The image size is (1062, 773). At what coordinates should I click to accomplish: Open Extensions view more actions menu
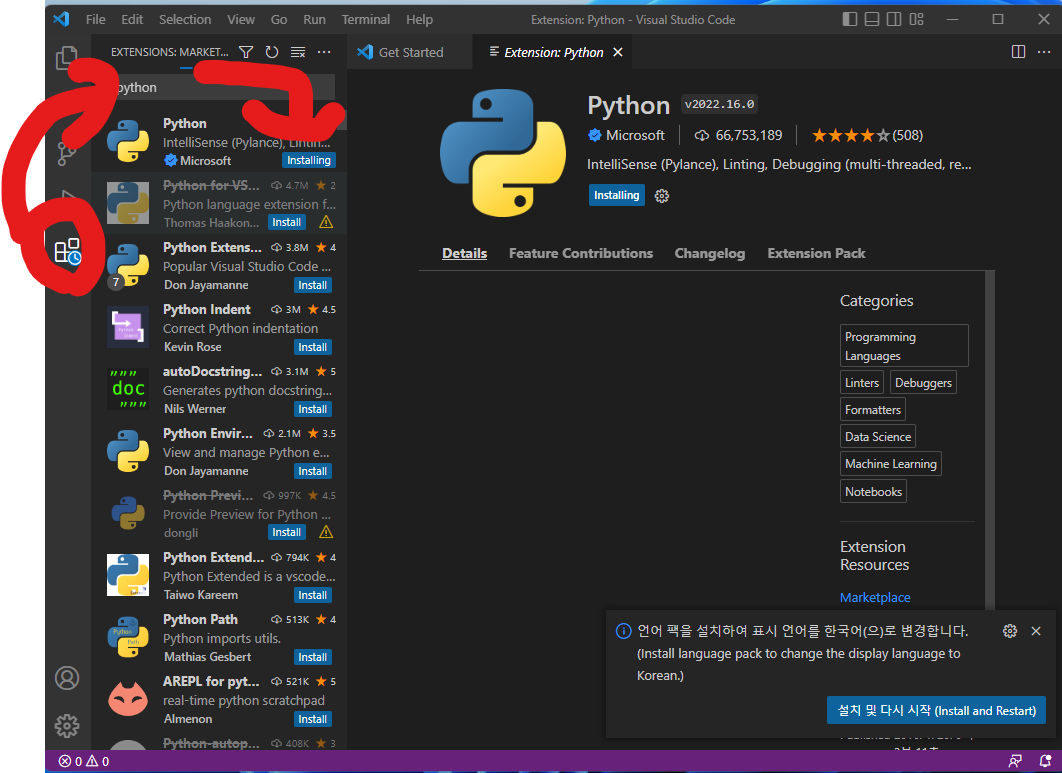point(324,52)
